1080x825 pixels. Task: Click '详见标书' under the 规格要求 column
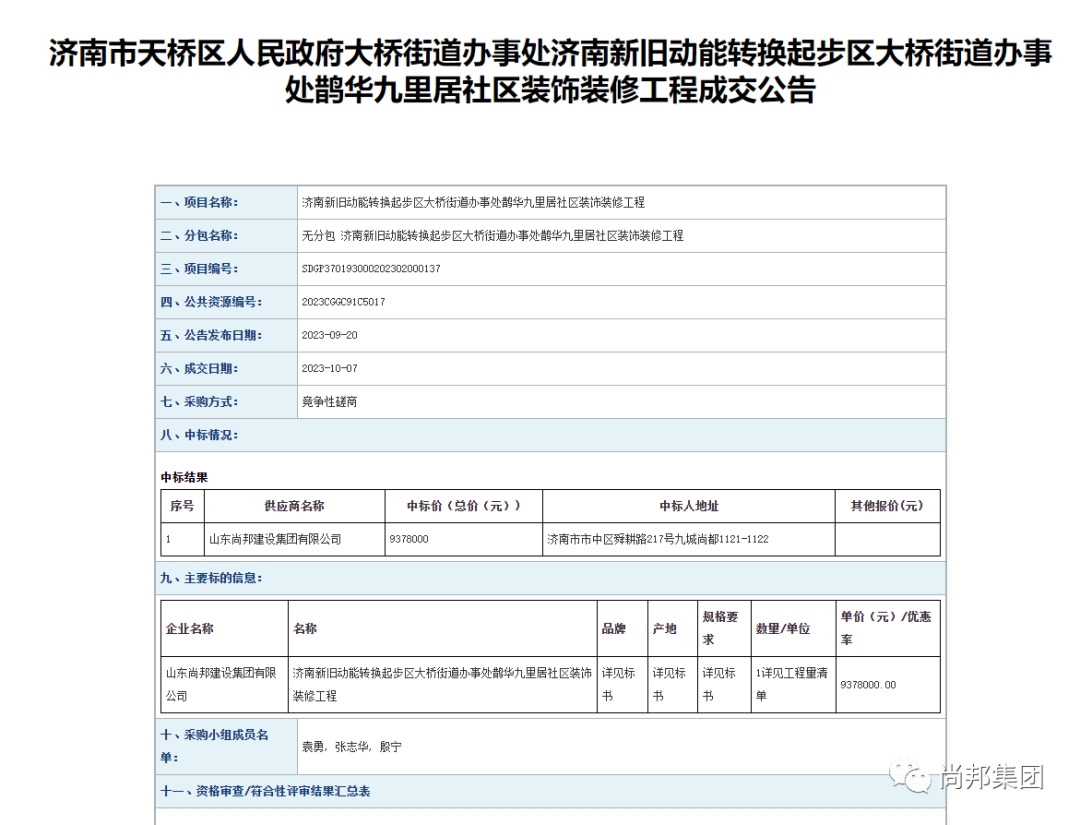[x=724, y=685]
